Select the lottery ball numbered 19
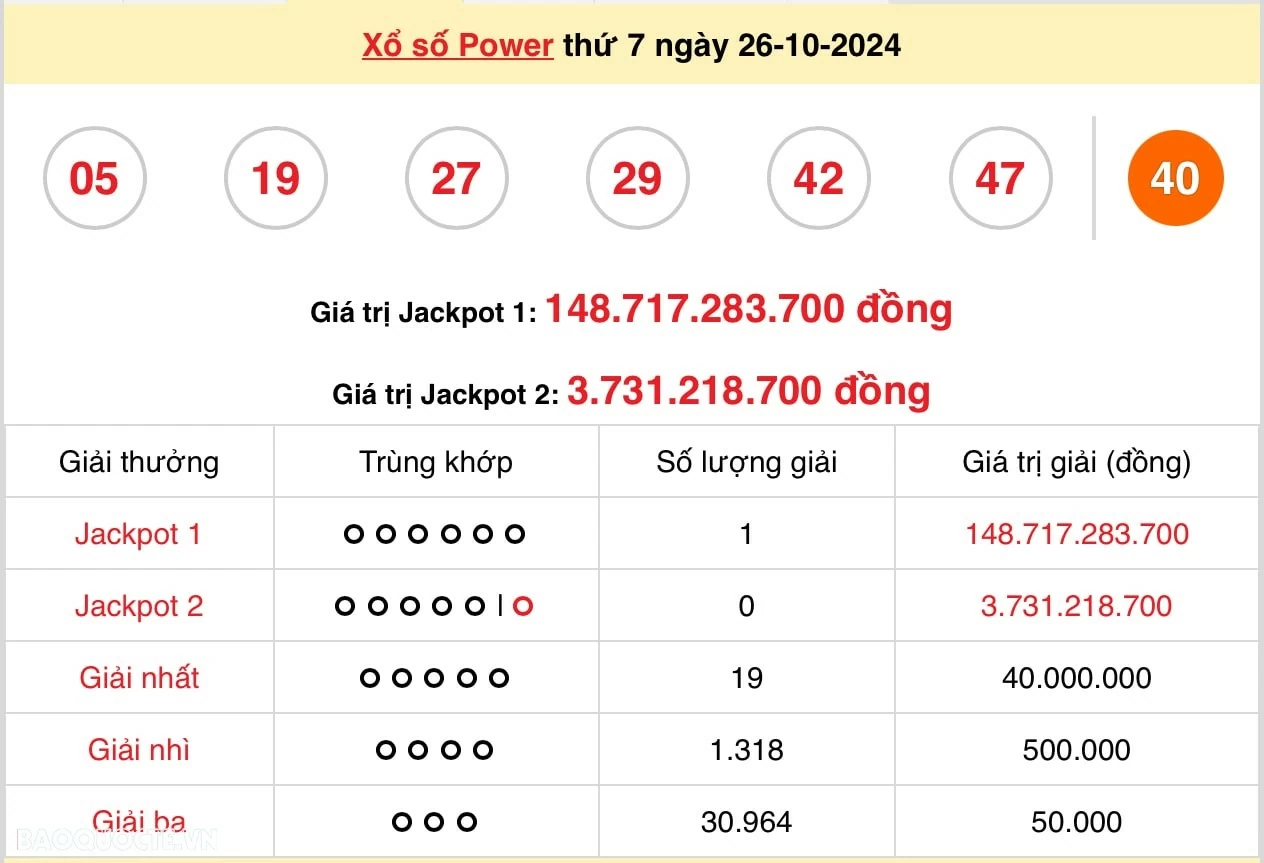Image resolution: width=1264 pixels, height=863 pixels. 276,178
